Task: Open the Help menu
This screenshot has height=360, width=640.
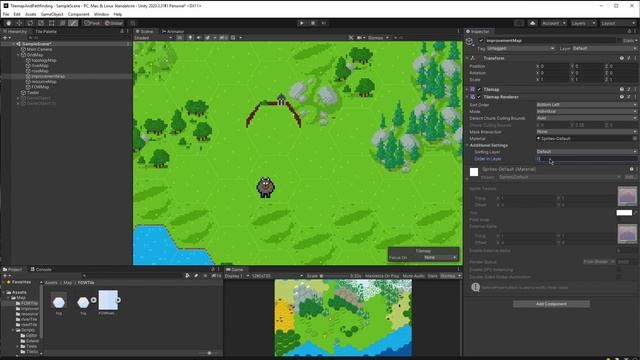Action: [118, 14]
